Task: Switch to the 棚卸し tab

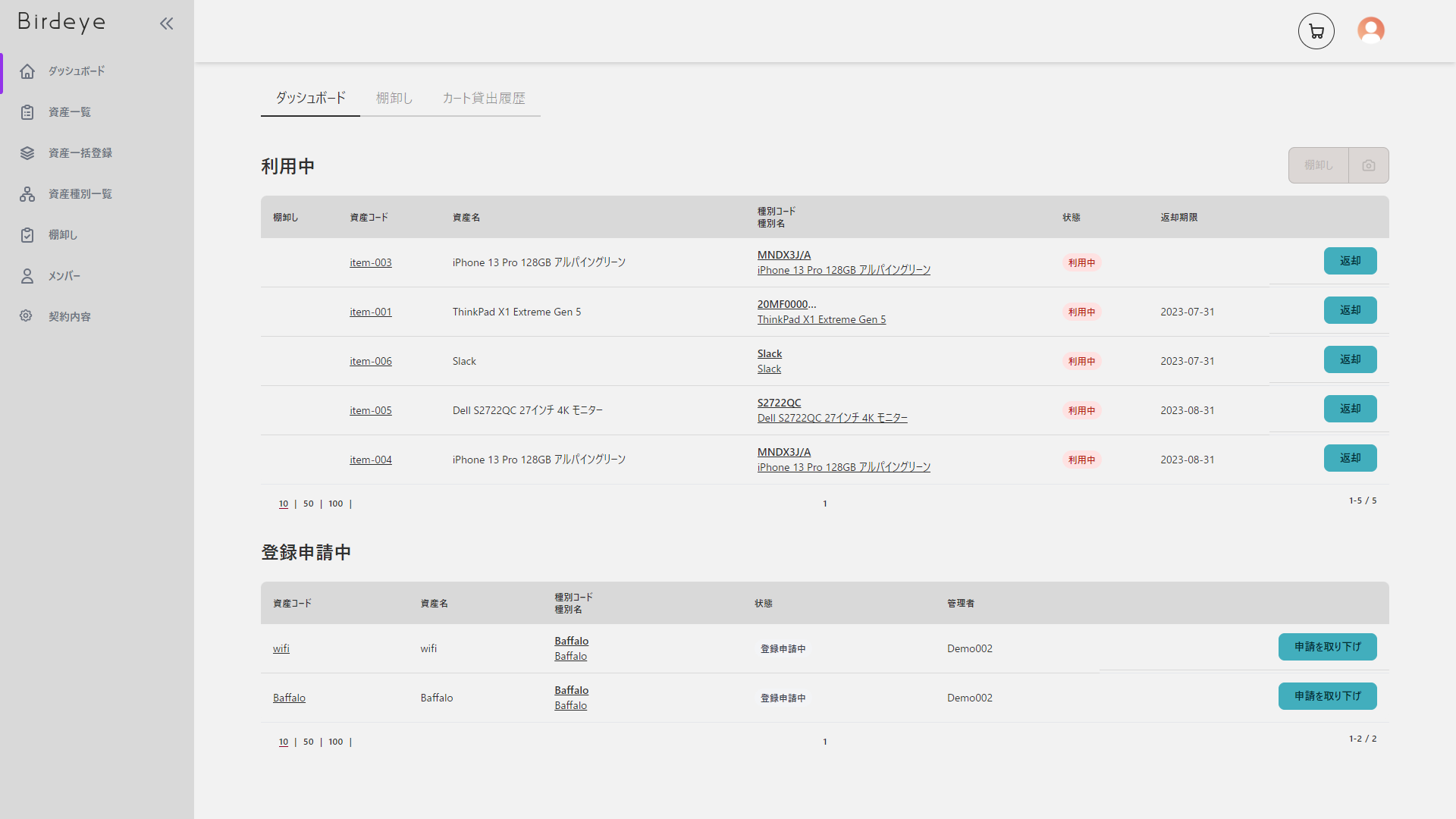Action: [x=394, y=99]
